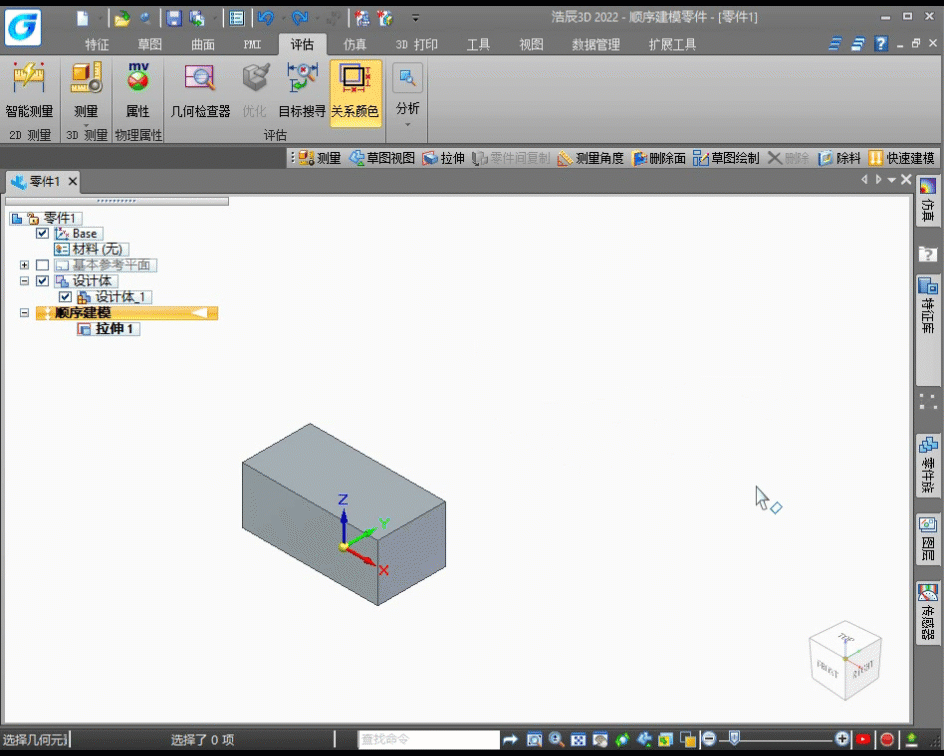944x756 pixels.
Task: Select the 拉伸 1 feature in tree
Action: point(108,329)
